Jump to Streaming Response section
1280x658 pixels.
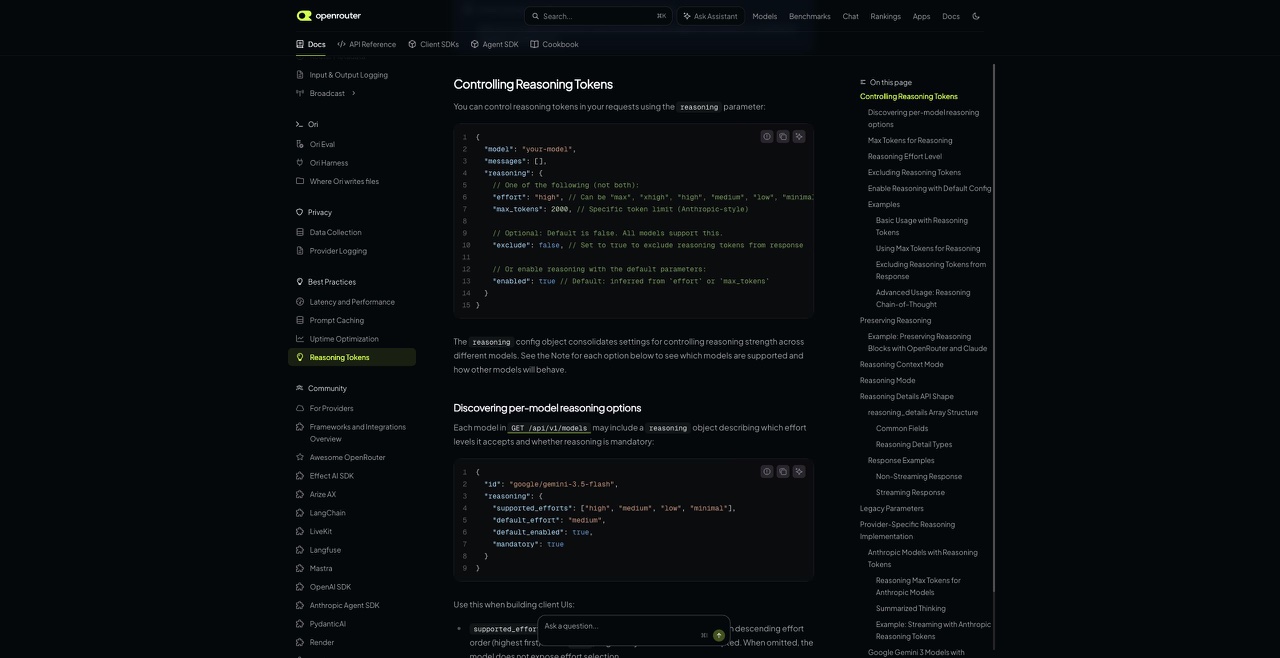(x=910, y=492)
